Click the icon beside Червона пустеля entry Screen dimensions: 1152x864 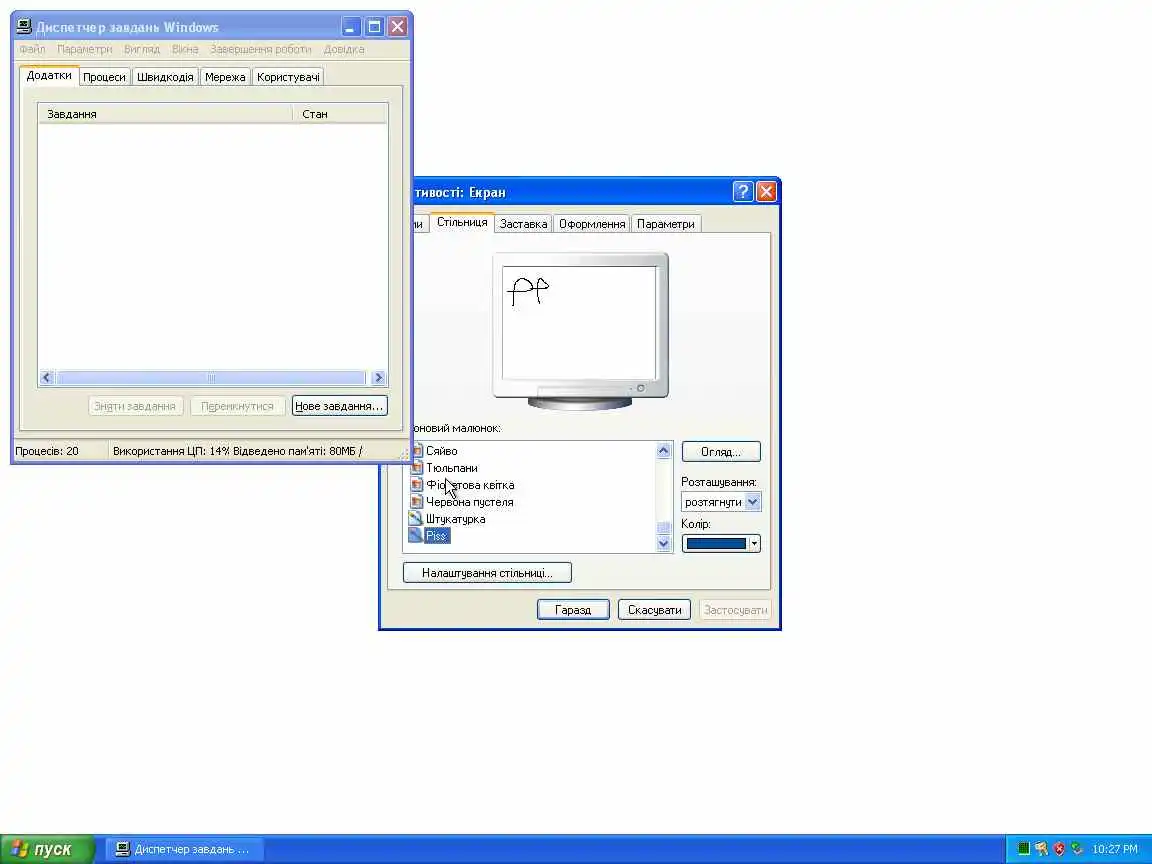click(417, 501)
